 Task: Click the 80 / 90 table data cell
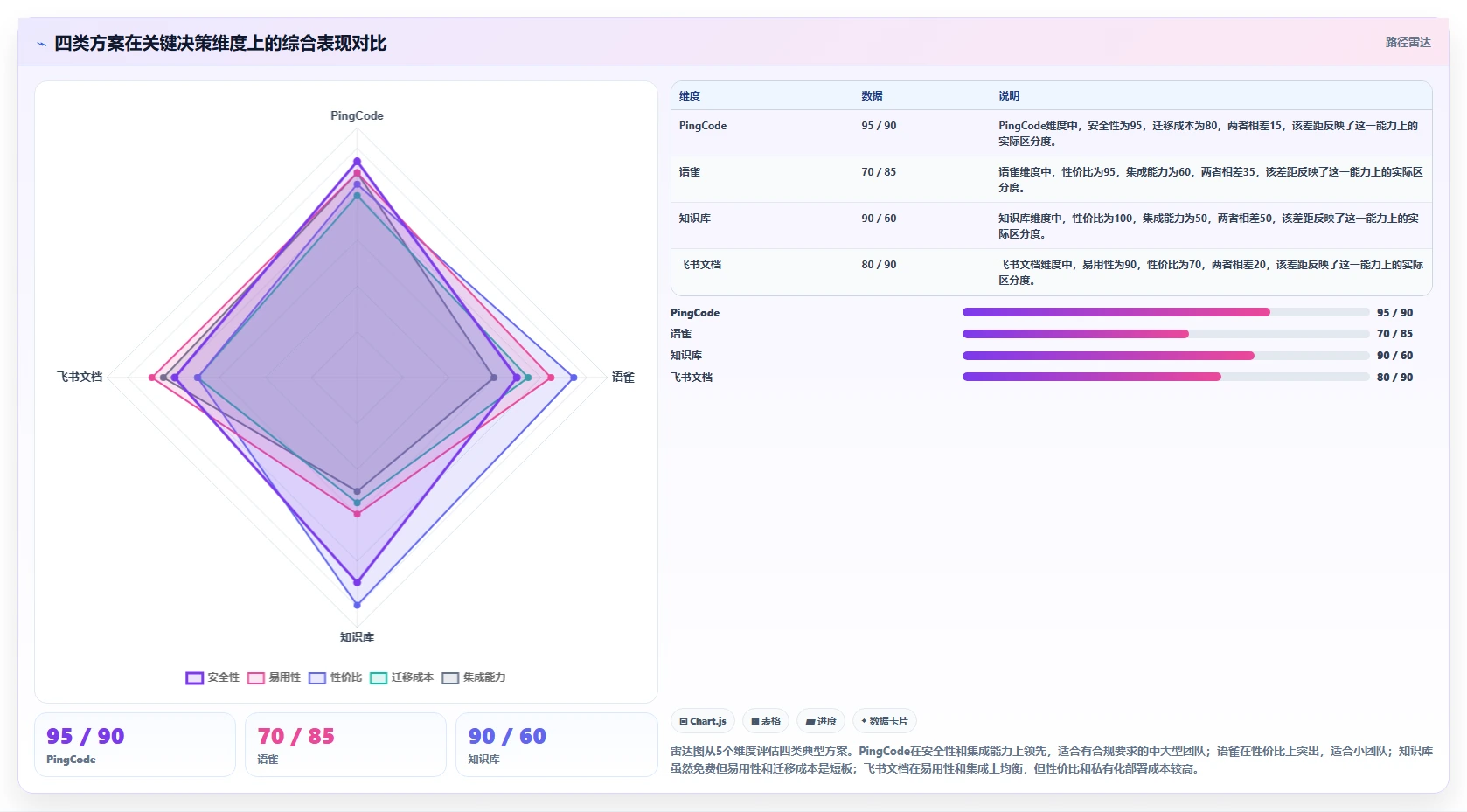pos(879,265)
